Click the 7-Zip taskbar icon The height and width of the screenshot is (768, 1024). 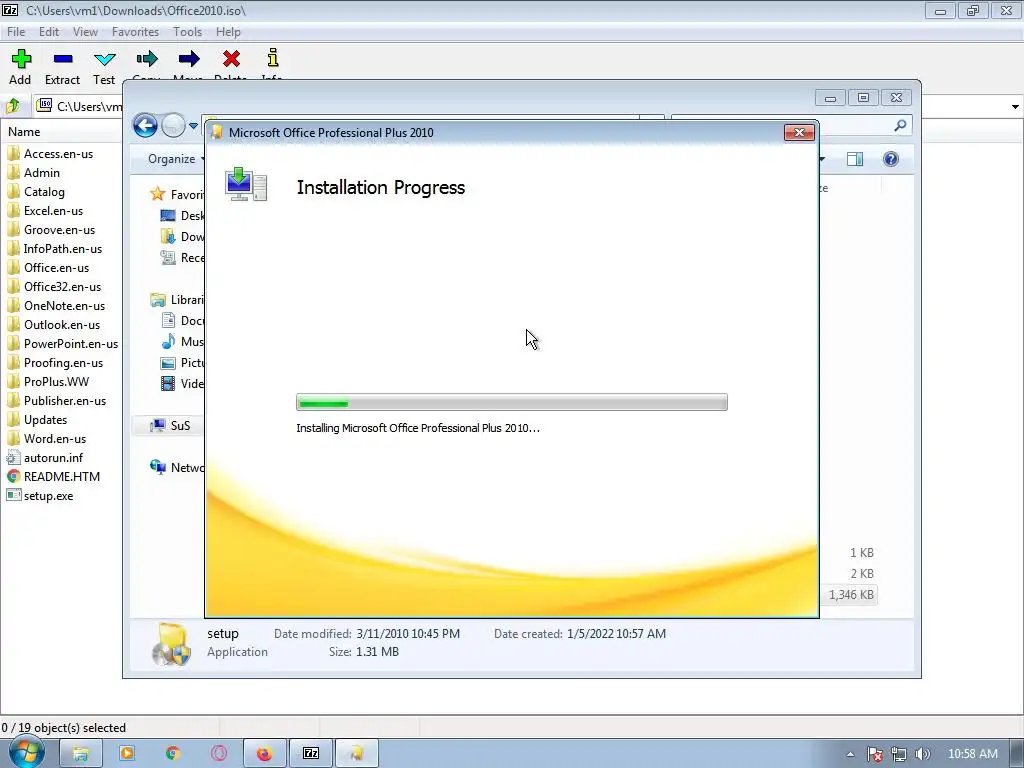pos(310,754)
